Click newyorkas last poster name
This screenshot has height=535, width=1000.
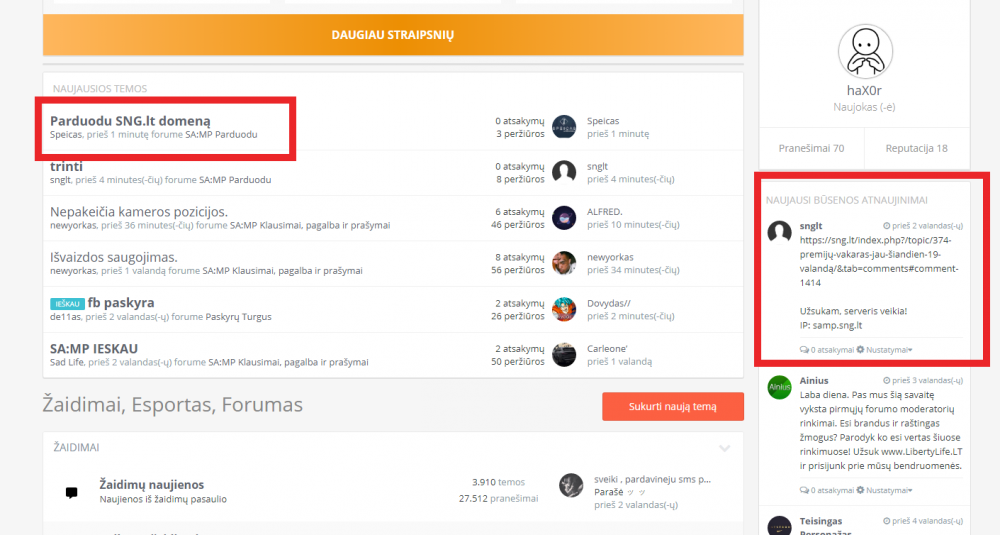(610, 257)
